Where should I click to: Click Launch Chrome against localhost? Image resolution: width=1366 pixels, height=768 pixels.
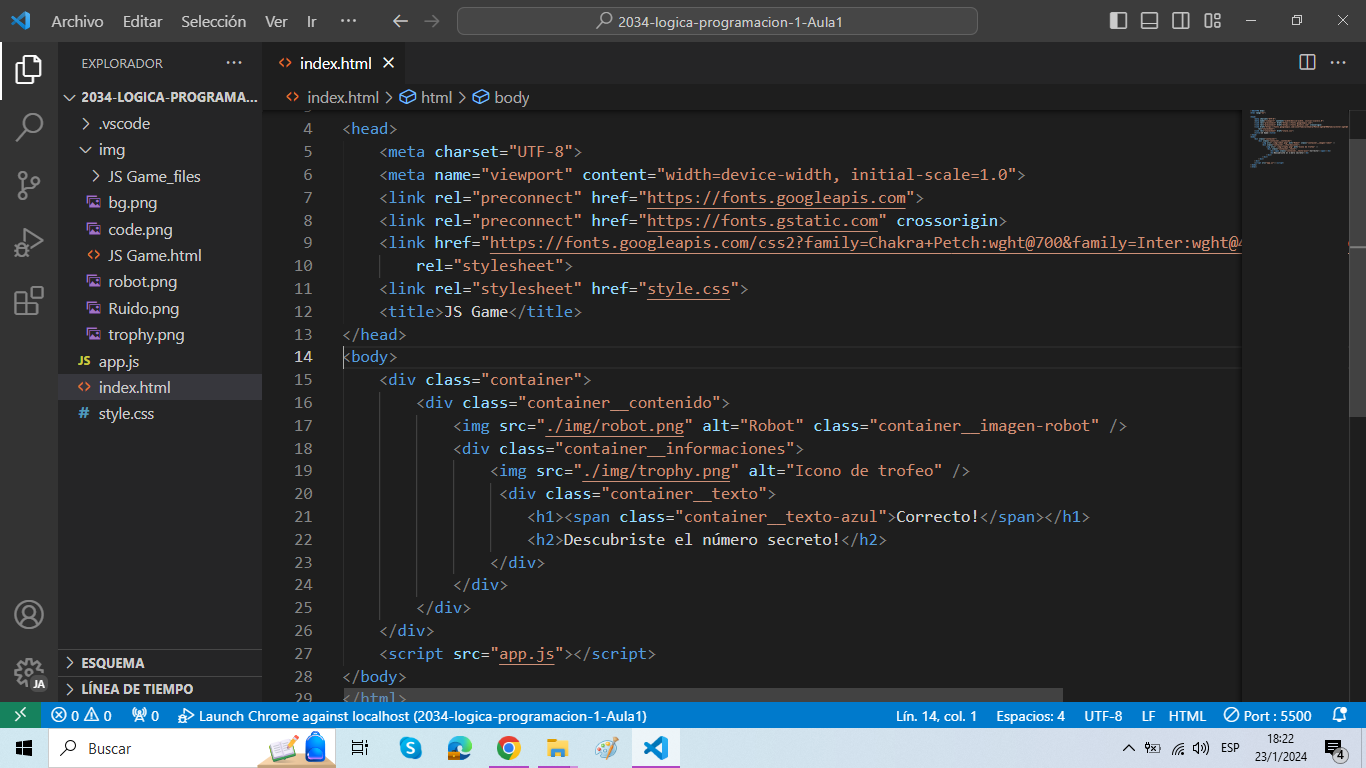tap(412, 716)
